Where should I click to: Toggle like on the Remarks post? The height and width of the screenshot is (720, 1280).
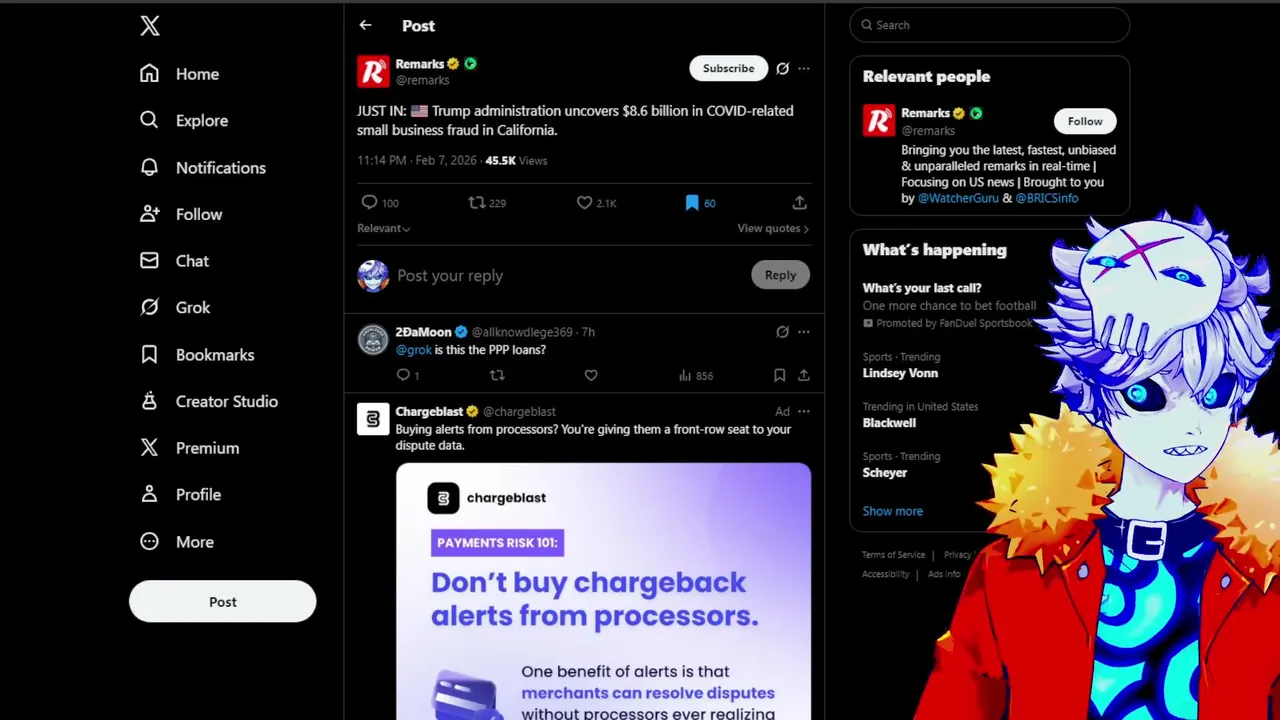point(596,203)
